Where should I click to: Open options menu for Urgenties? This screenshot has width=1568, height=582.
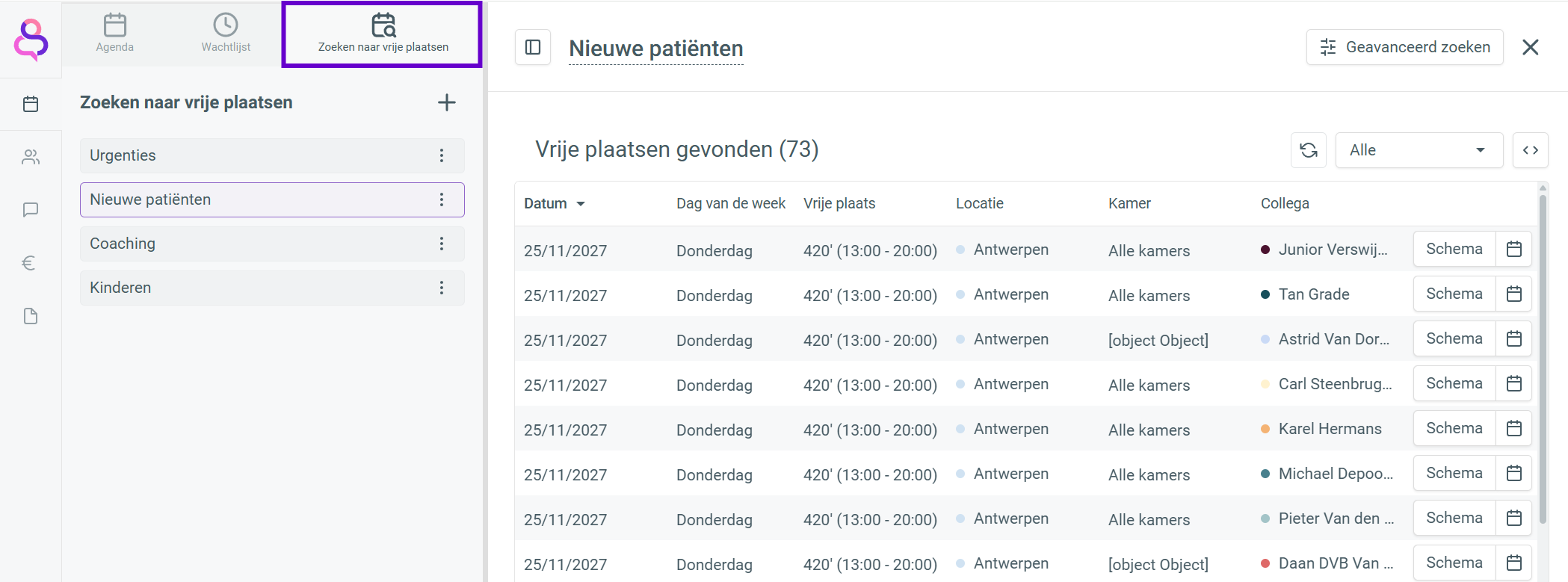442,155
